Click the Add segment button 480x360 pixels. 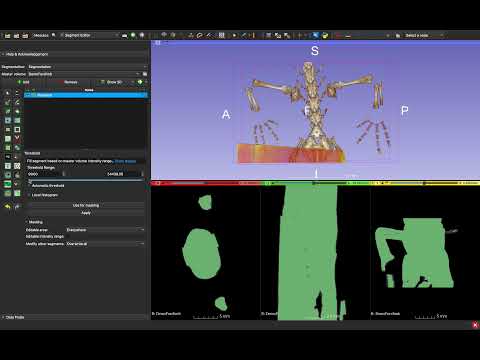(x=23, y=82)
